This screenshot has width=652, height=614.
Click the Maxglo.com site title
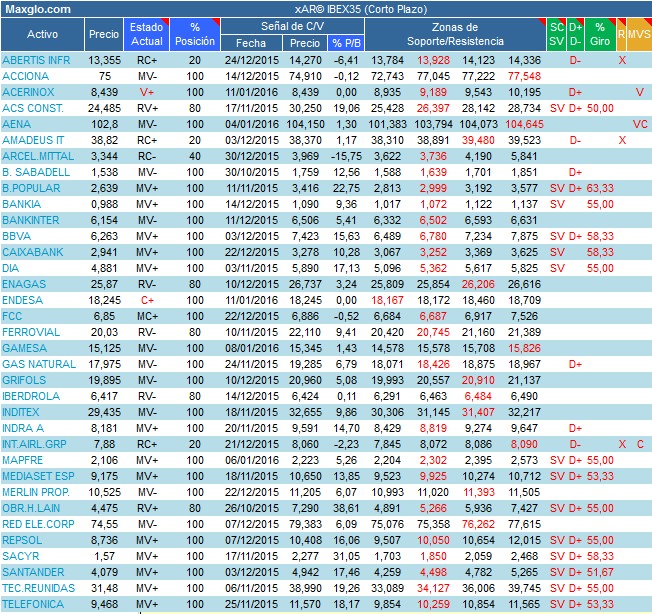37,8
